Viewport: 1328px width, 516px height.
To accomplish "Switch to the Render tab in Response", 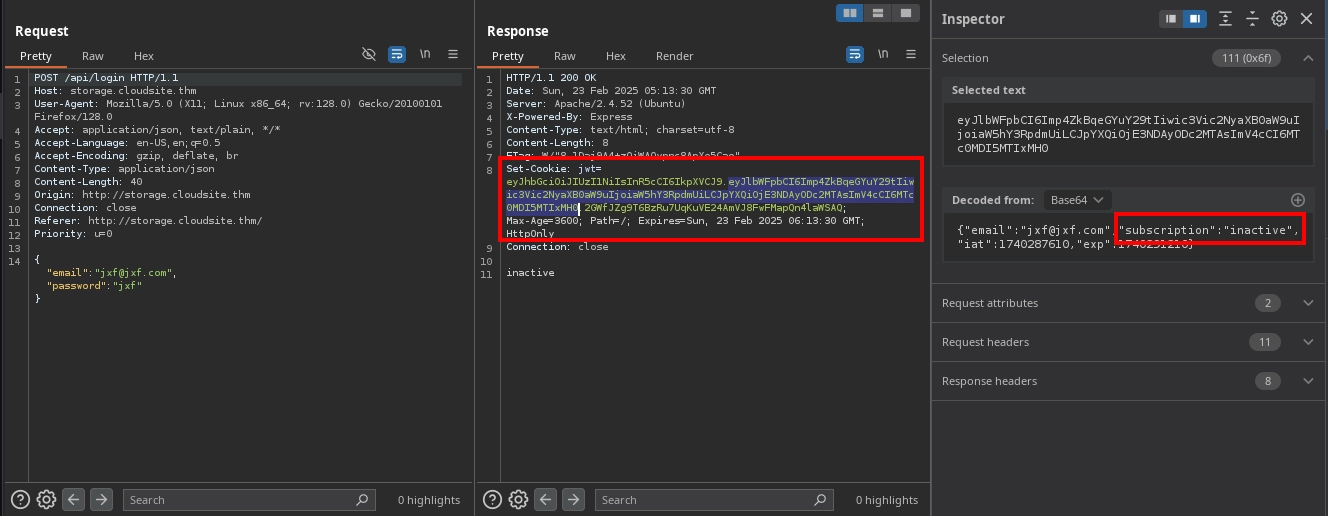I will click(674, 56).
